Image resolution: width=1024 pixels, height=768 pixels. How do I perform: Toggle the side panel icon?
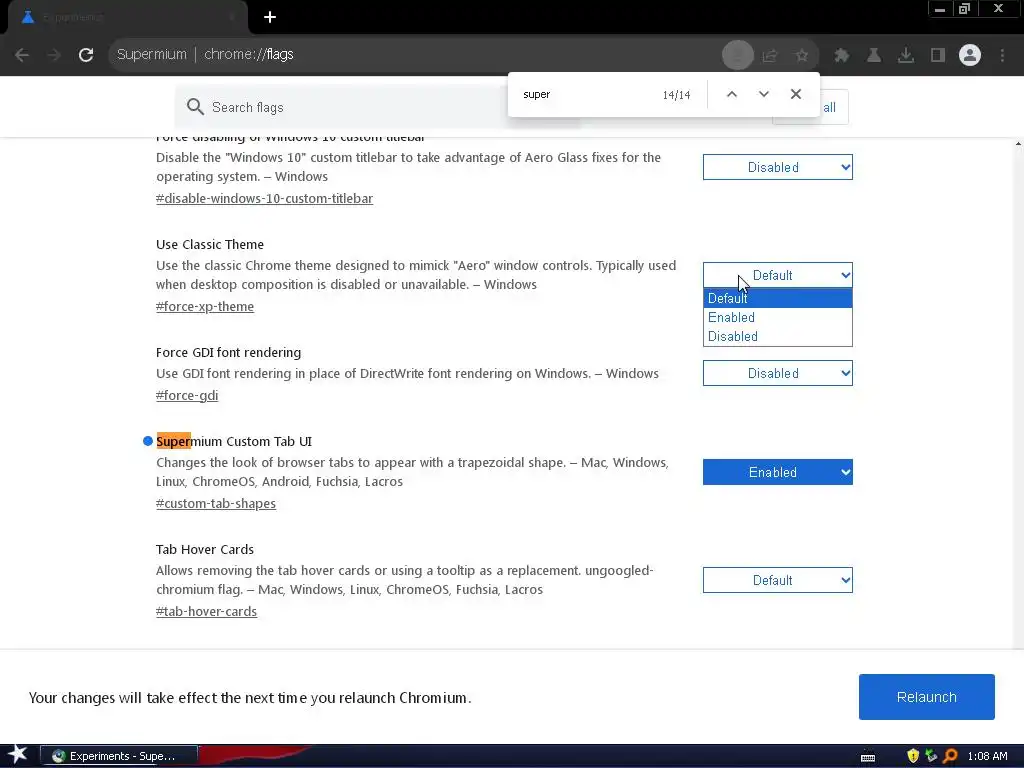click(938, 56)
